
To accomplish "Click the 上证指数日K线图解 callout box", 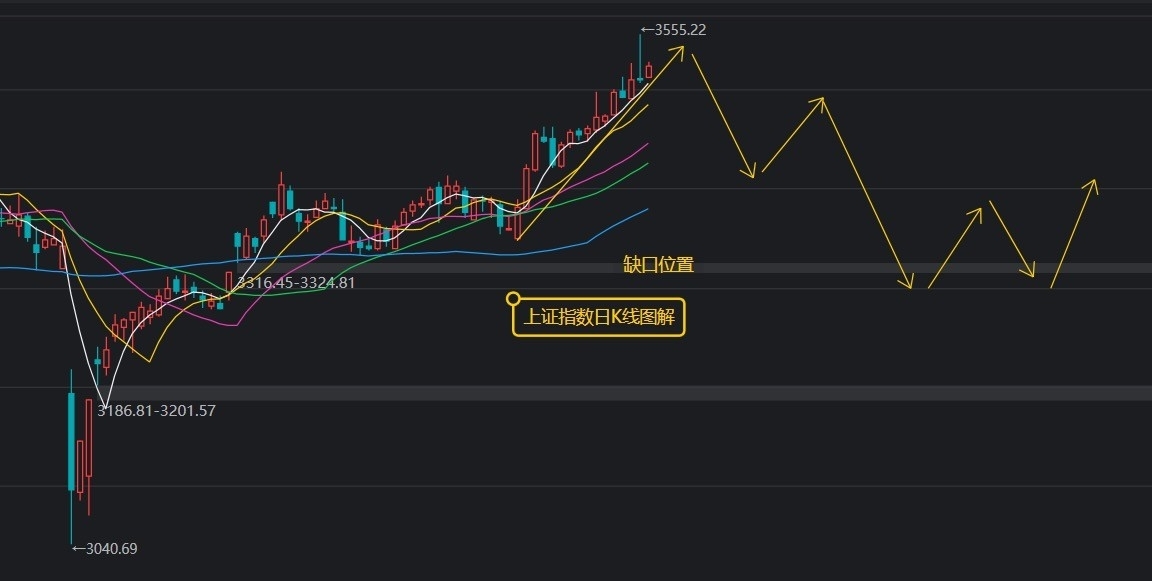I will tap(599, 317).
